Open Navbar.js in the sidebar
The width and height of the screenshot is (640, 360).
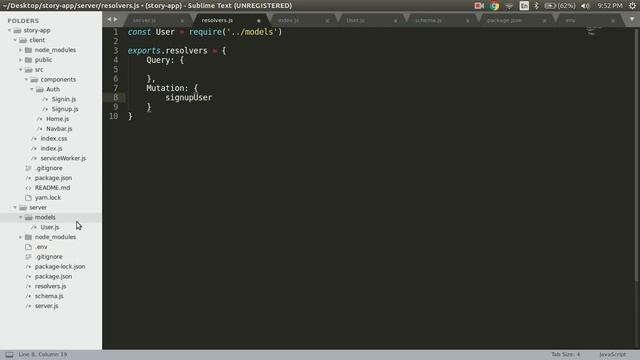59,129
